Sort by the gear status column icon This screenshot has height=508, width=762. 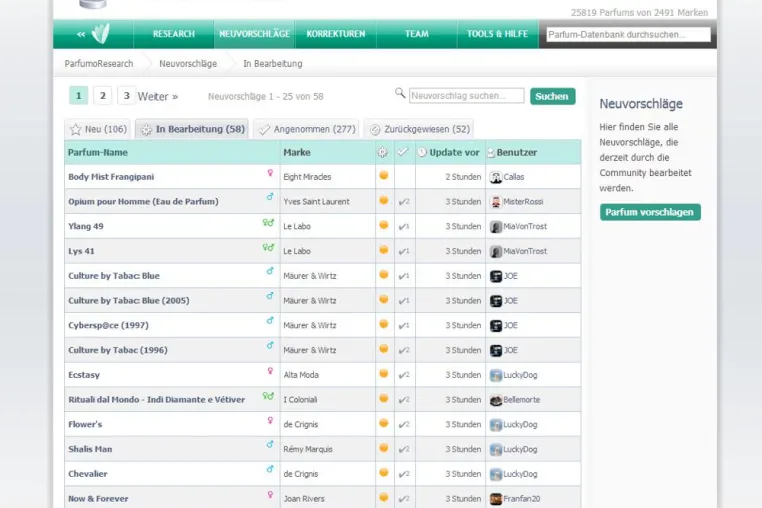click(x=383, y=153)
